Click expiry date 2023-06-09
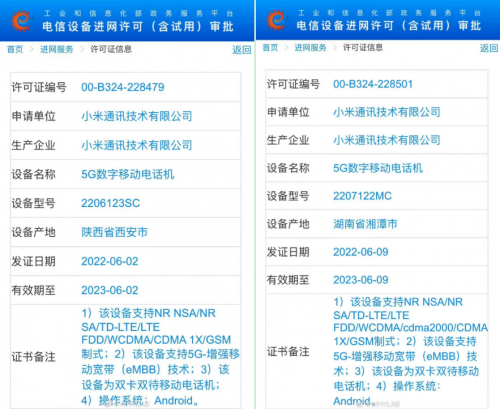 pyautogui.click(x=361, y=280)
